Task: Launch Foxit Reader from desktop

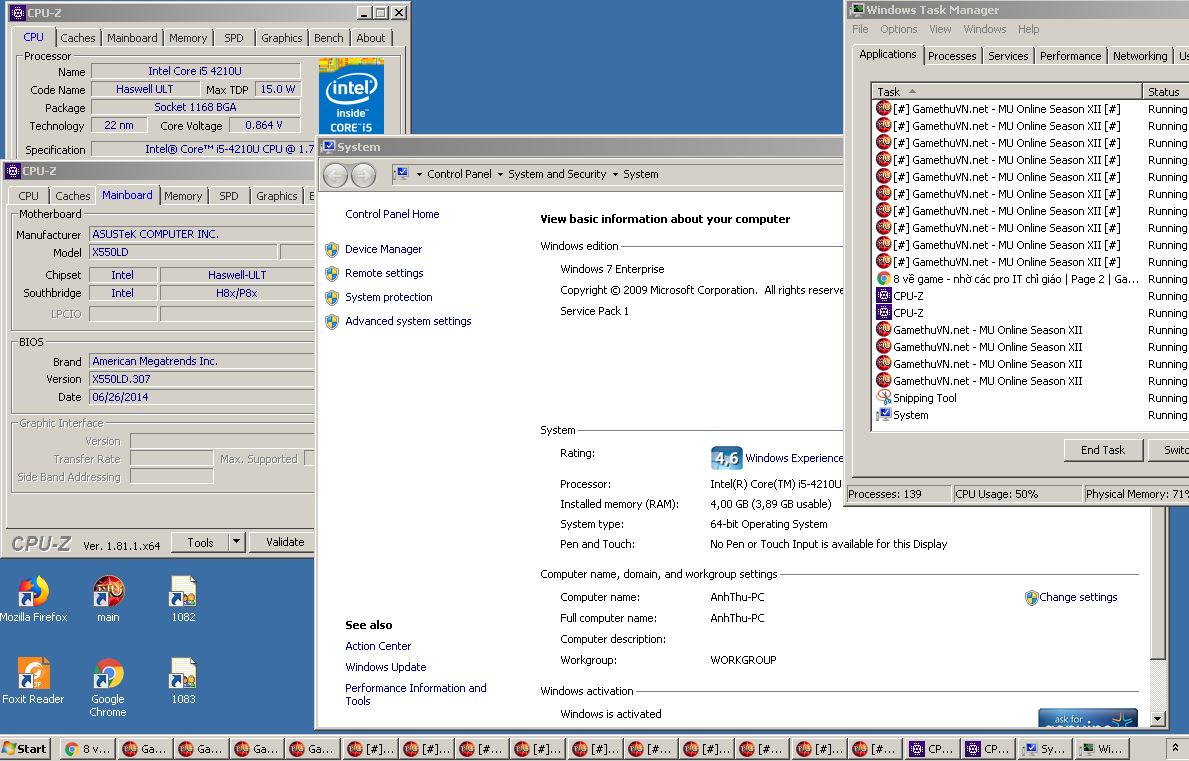Action: [33, 681]
